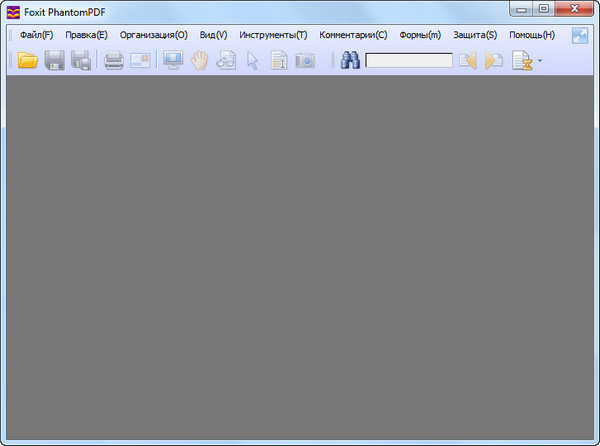The image size is (600, 446).
Task: Select the Hand tool
Action: (199, 60)
